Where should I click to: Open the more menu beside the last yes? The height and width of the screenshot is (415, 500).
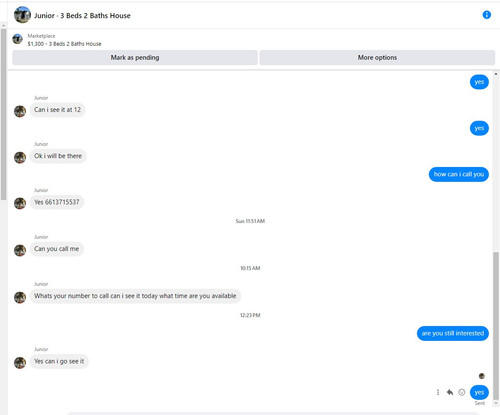438,392
